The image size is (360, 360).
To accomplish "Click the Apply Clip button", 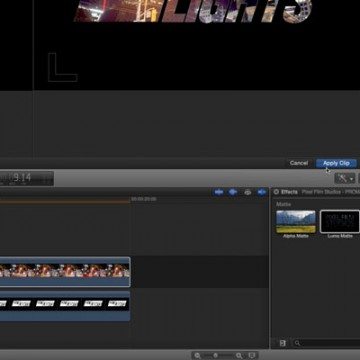I will point(336,163).
